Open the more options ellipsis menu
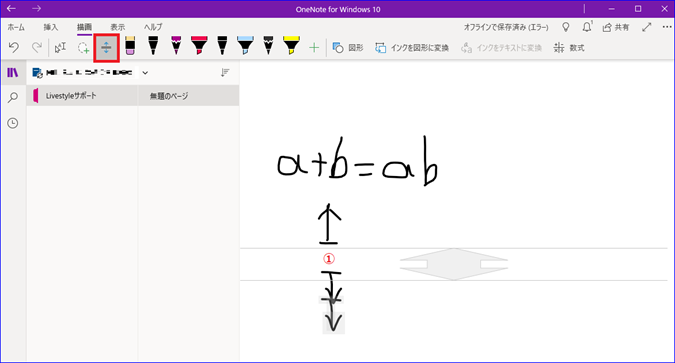This screenshot has height=363, width=675. [x=667, y=27]
